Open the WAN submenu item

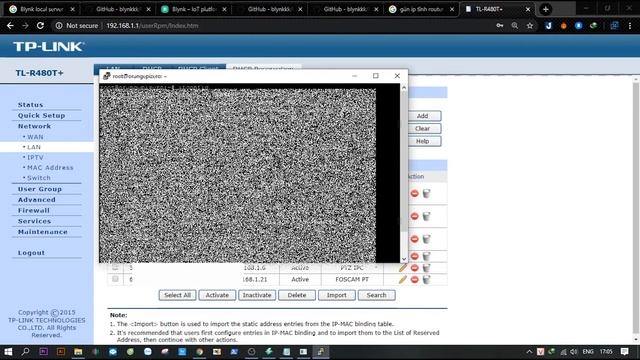[x=35, y=137]
